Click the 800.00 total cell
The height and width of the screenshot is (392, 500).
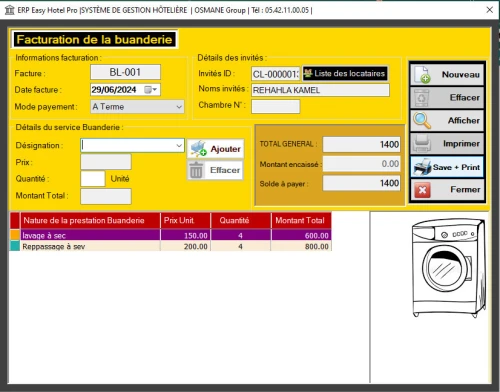pos(301,246)
